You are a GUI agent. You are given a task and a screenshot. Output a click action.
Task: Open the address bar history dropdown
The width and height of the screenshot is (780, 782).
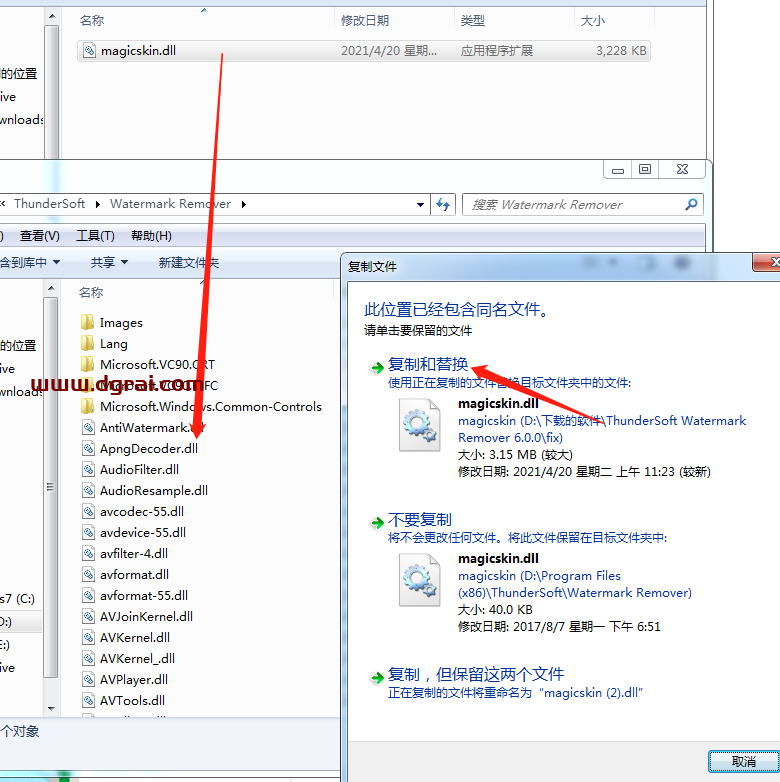[420, 204]
